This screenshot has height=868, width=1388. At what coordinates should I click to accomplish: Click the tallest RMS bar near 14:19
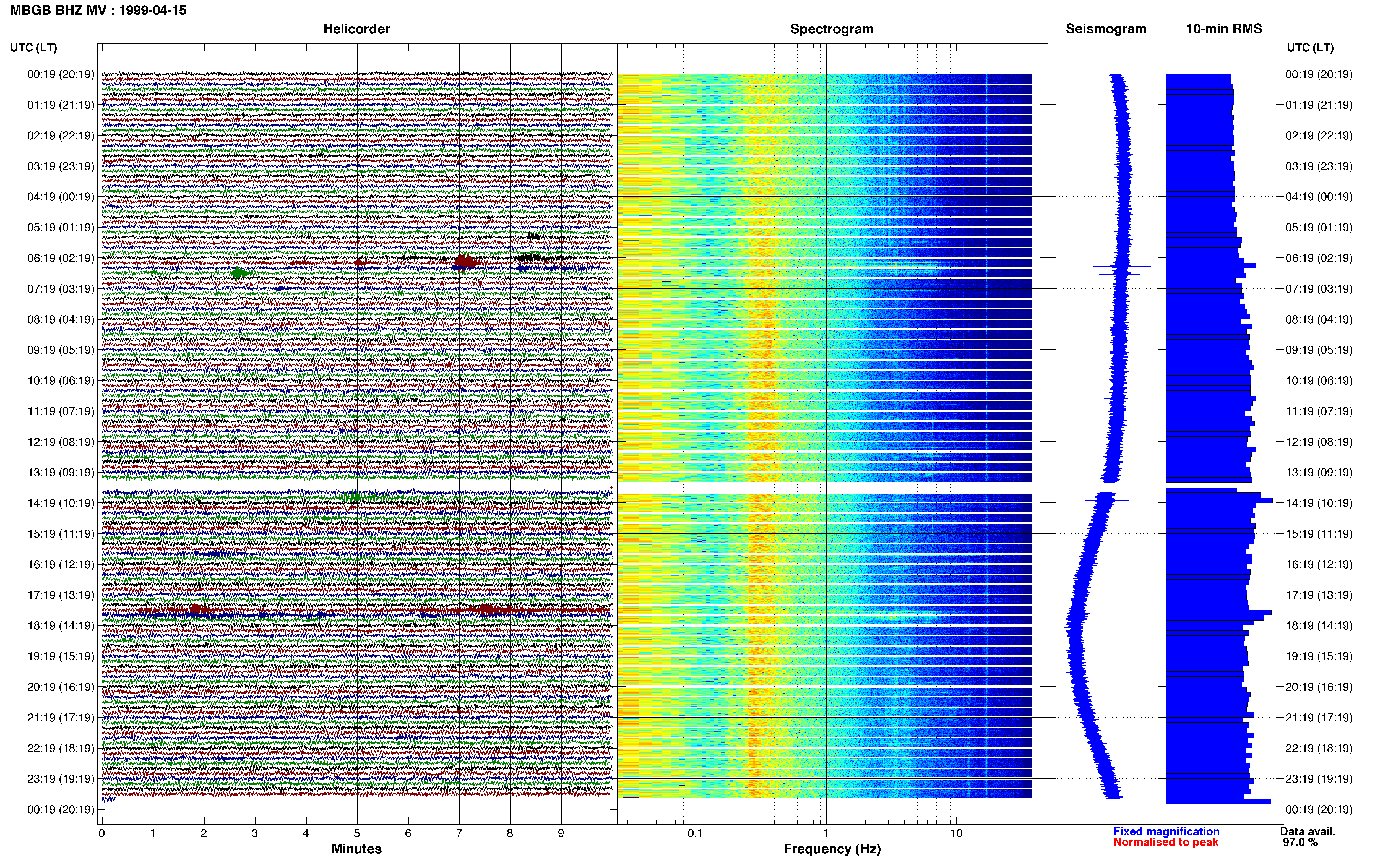click(1219, 501)
